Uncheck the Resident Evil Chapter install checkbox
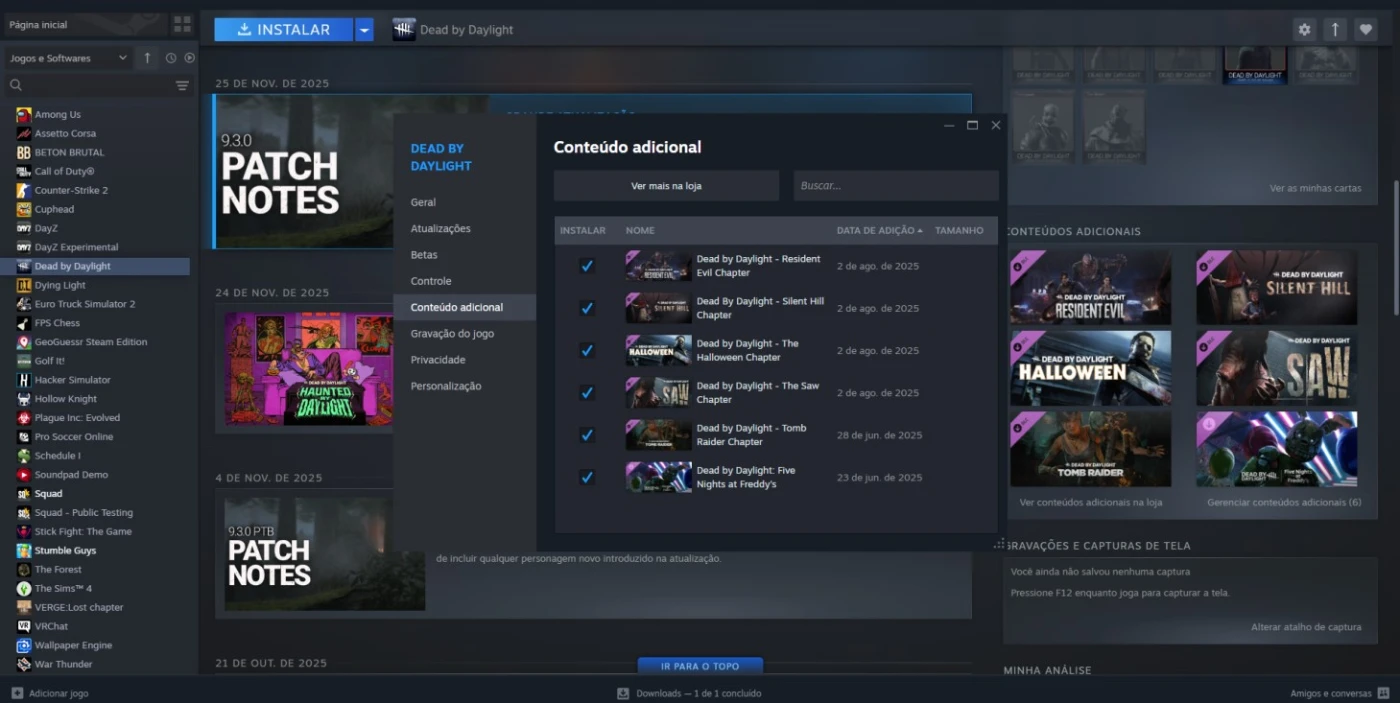This screenshot has width=1400, height=703. (587, 266)
